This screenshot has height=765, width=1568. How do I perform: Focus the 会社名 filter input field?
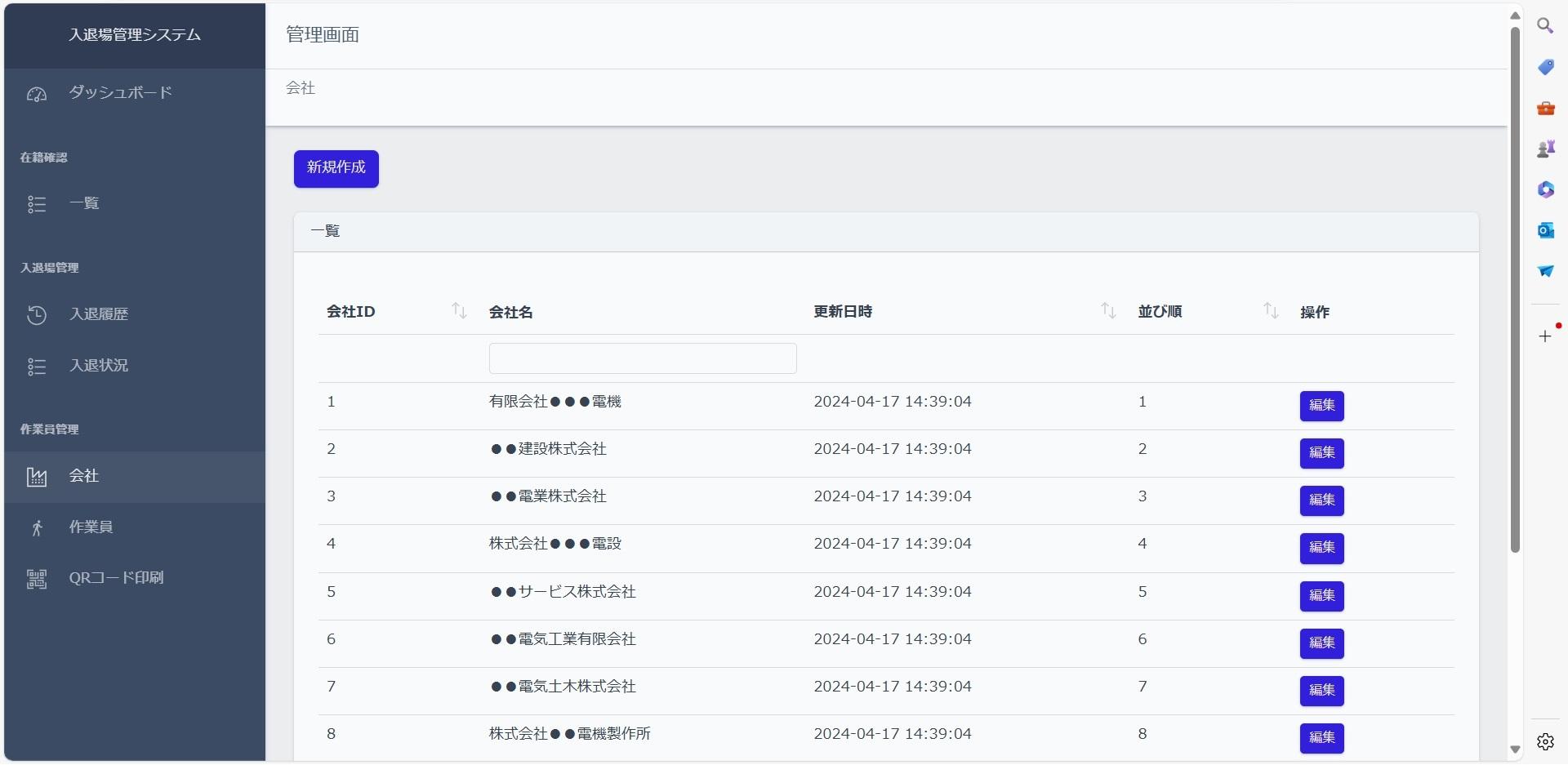[643, 358]
